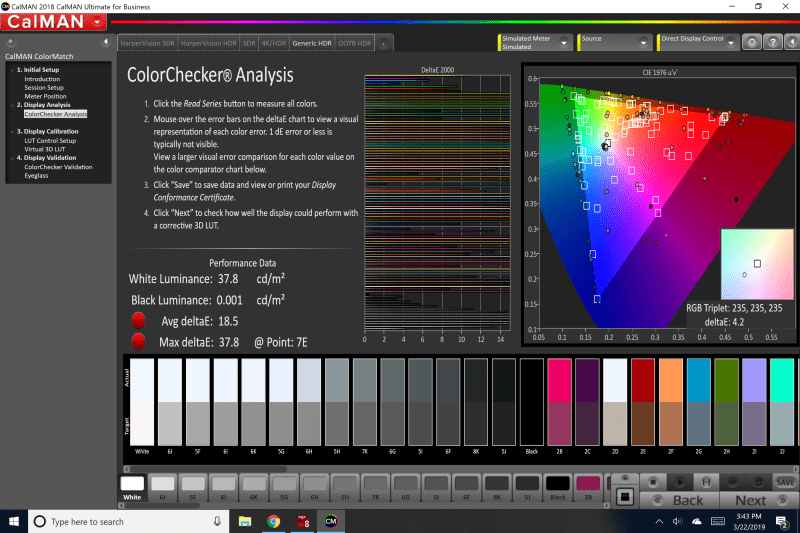Screen dimensions: 800x533
Task: Go to previous page with Back button
Action: [680, 500]
